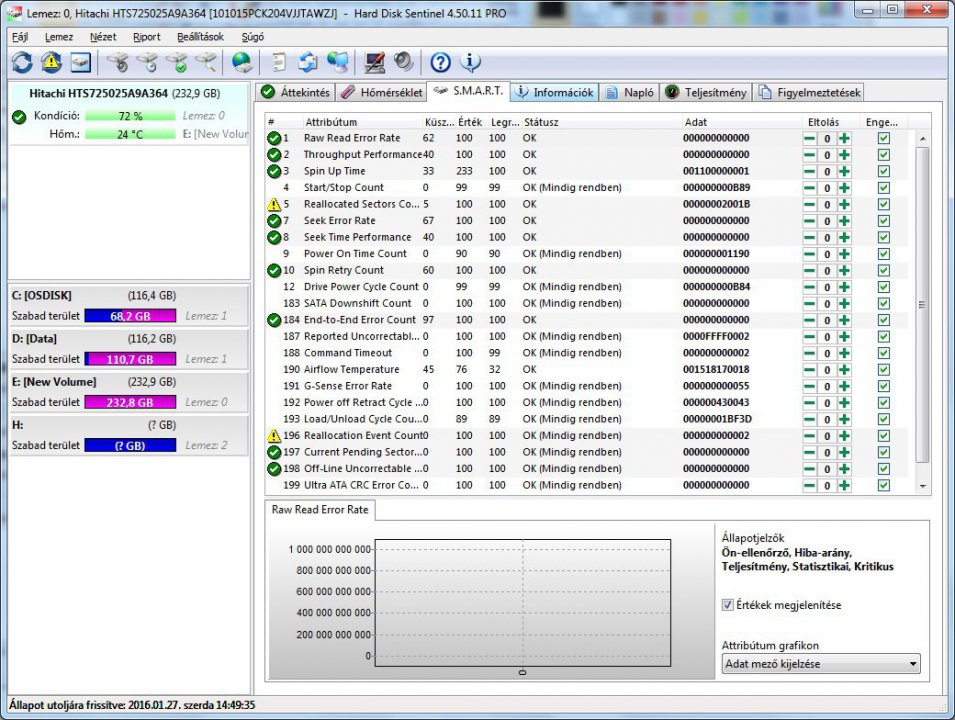The width and height of the screenshot is (955, 720).
Task: Switch to the Figyelmeztetések tab
Action: (x=809, y=92)
